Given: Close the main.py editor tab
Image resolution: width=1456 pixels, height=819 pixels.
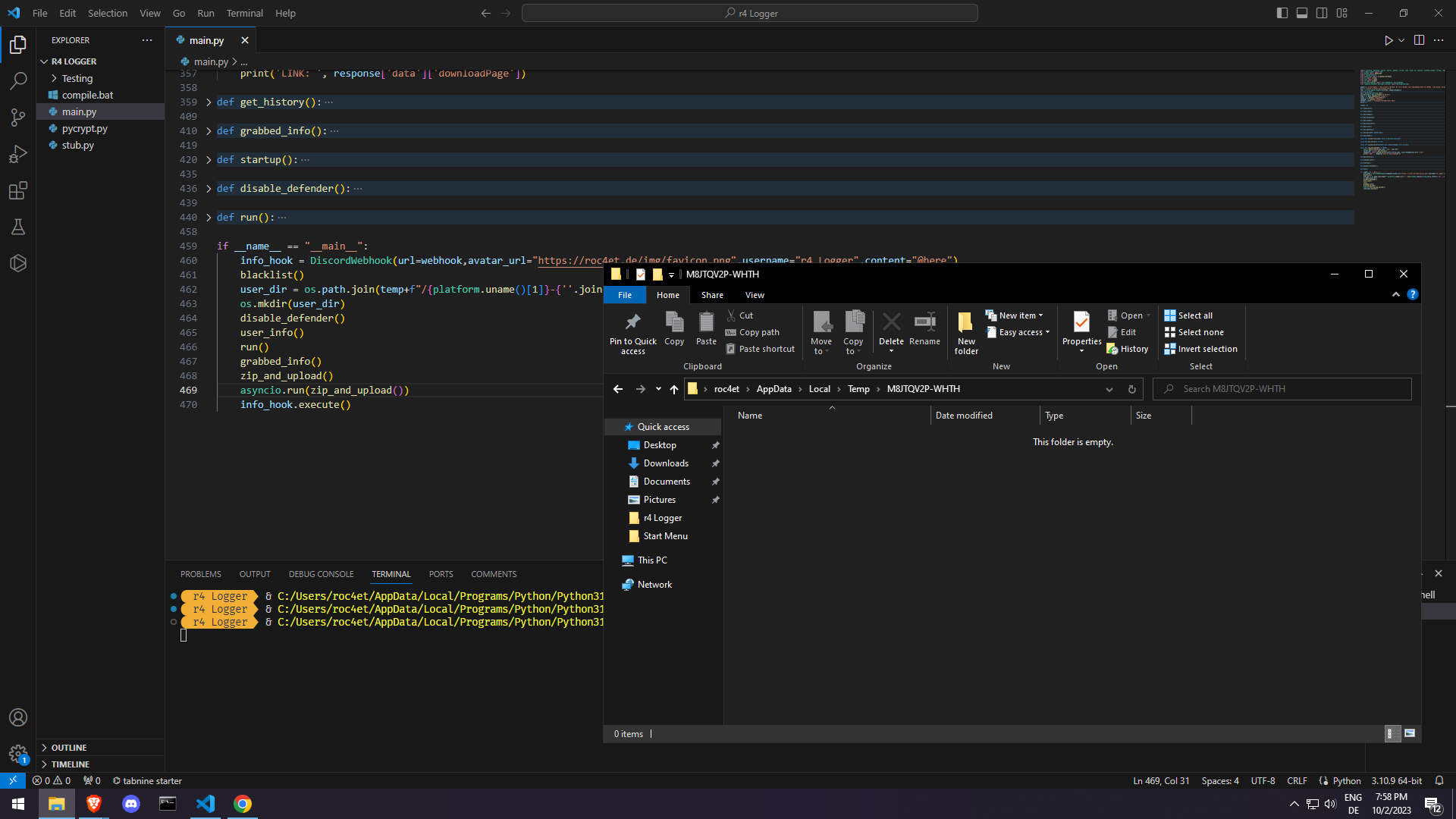Looking at the screenshot, I should pyautogui.click(x=244, y=40).
